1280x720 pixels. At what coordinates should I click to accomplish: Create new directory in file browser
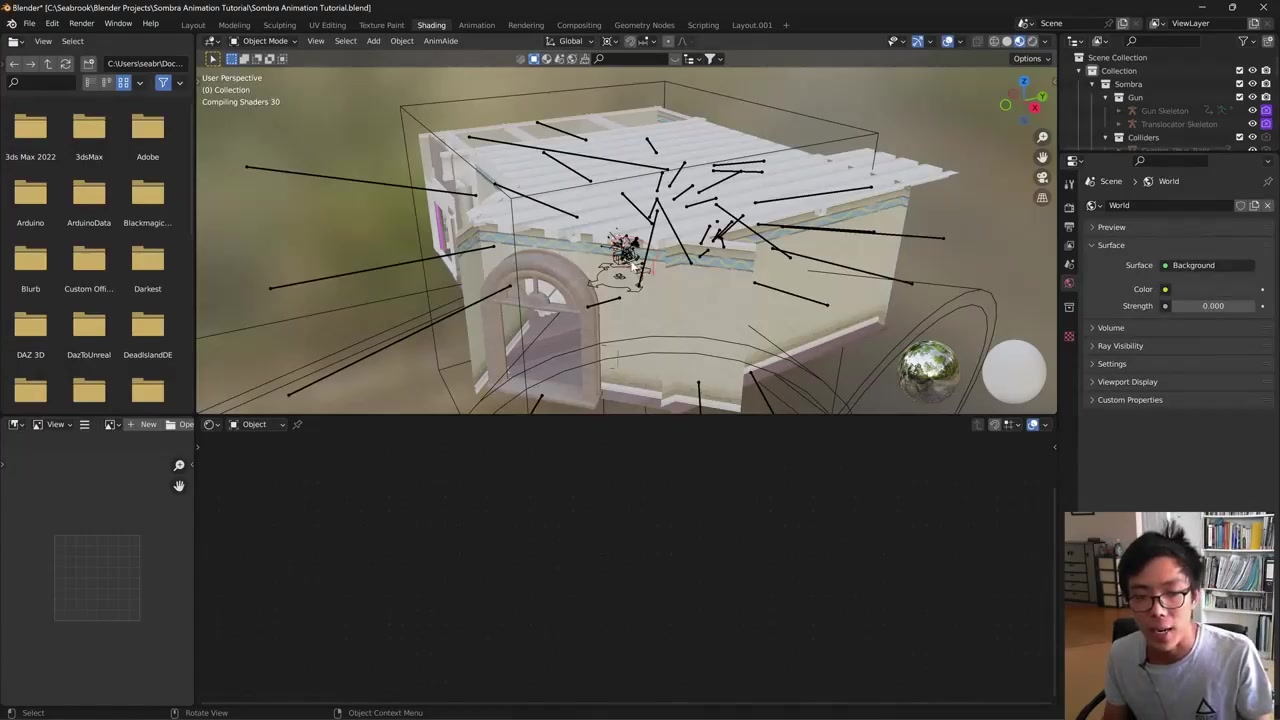pyautogui.click(x=89, y=64)
